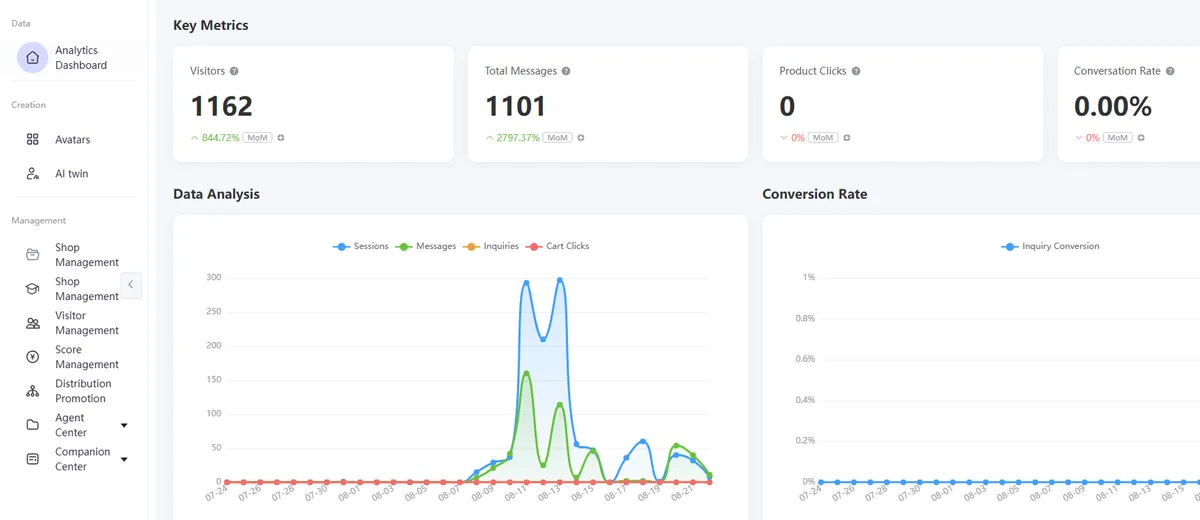The height and width of the screenshot is (520, 1200).
Task: Click MoM tag under Visitors
Action: pos(258,137)
